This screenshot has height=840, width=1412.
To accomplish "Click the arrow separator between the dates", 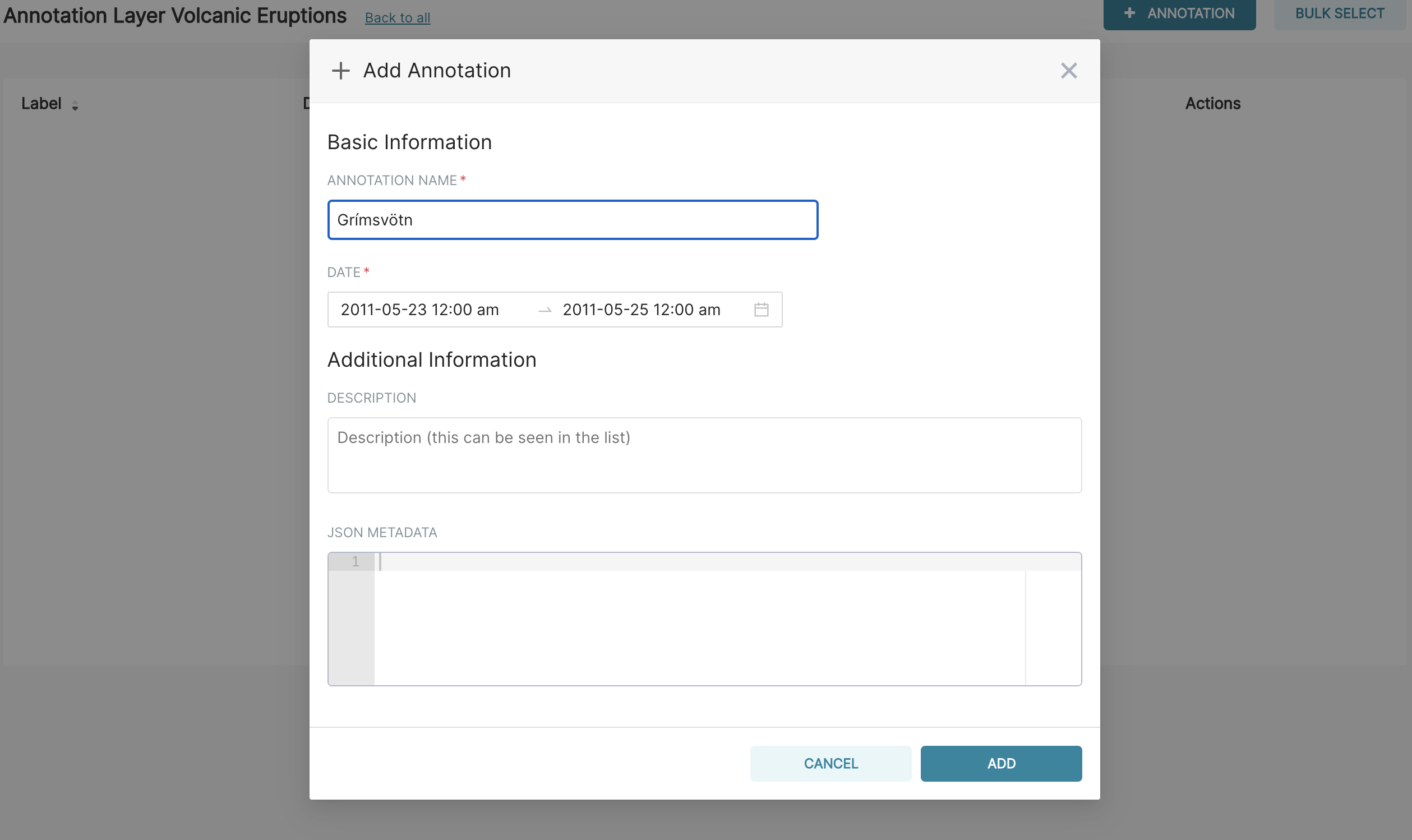I will [x=545, y=310].
